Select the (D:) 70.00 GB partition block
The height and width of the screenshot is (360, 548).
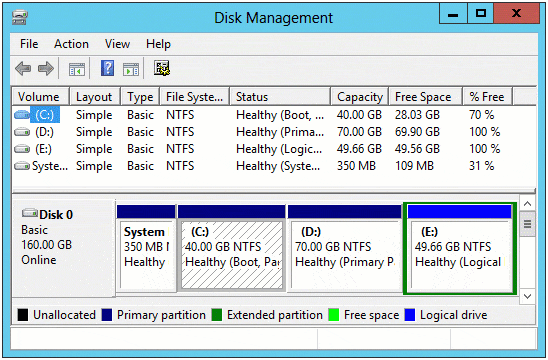(x=345, y=249)
